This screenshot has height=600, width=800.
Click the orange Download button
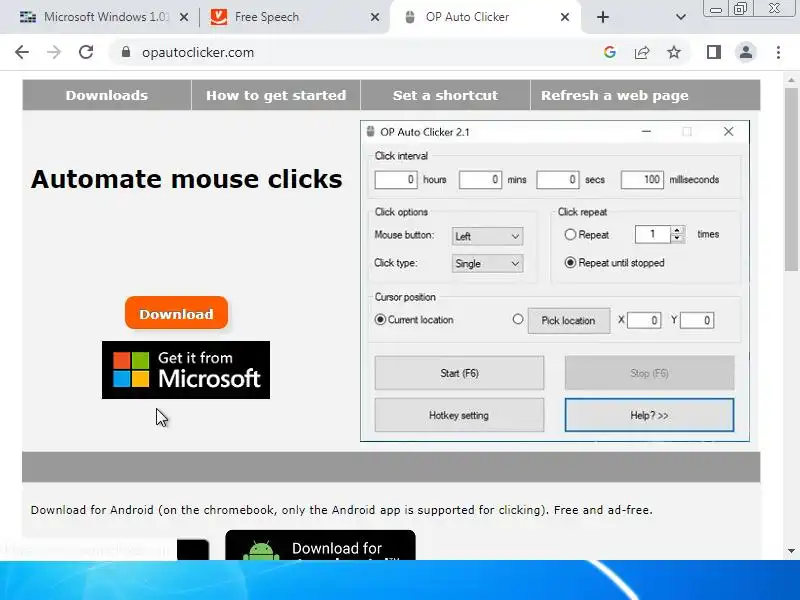tap(177, 313)
